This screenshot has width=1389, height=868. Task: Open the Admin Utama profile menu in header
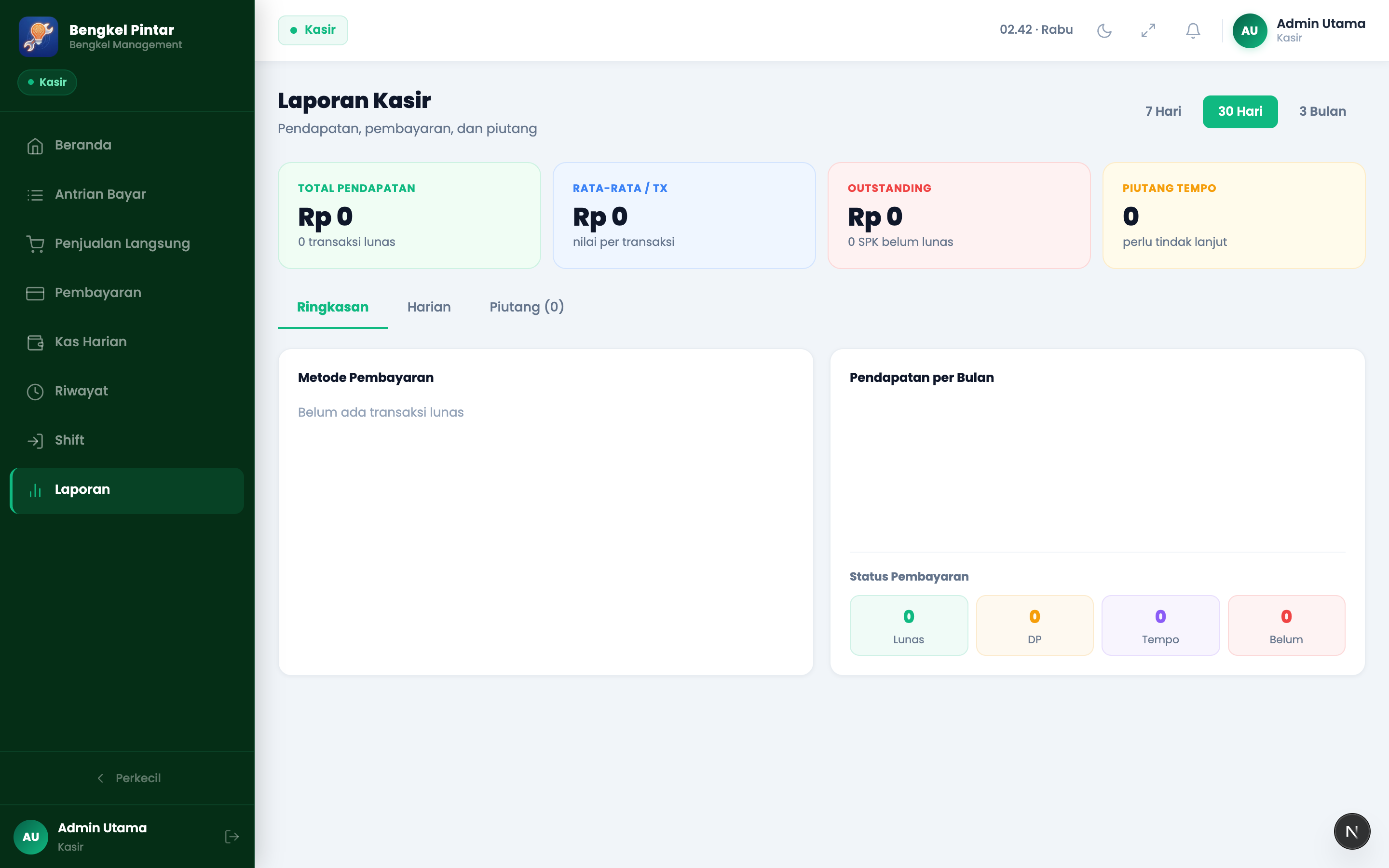click(1298, 30)
